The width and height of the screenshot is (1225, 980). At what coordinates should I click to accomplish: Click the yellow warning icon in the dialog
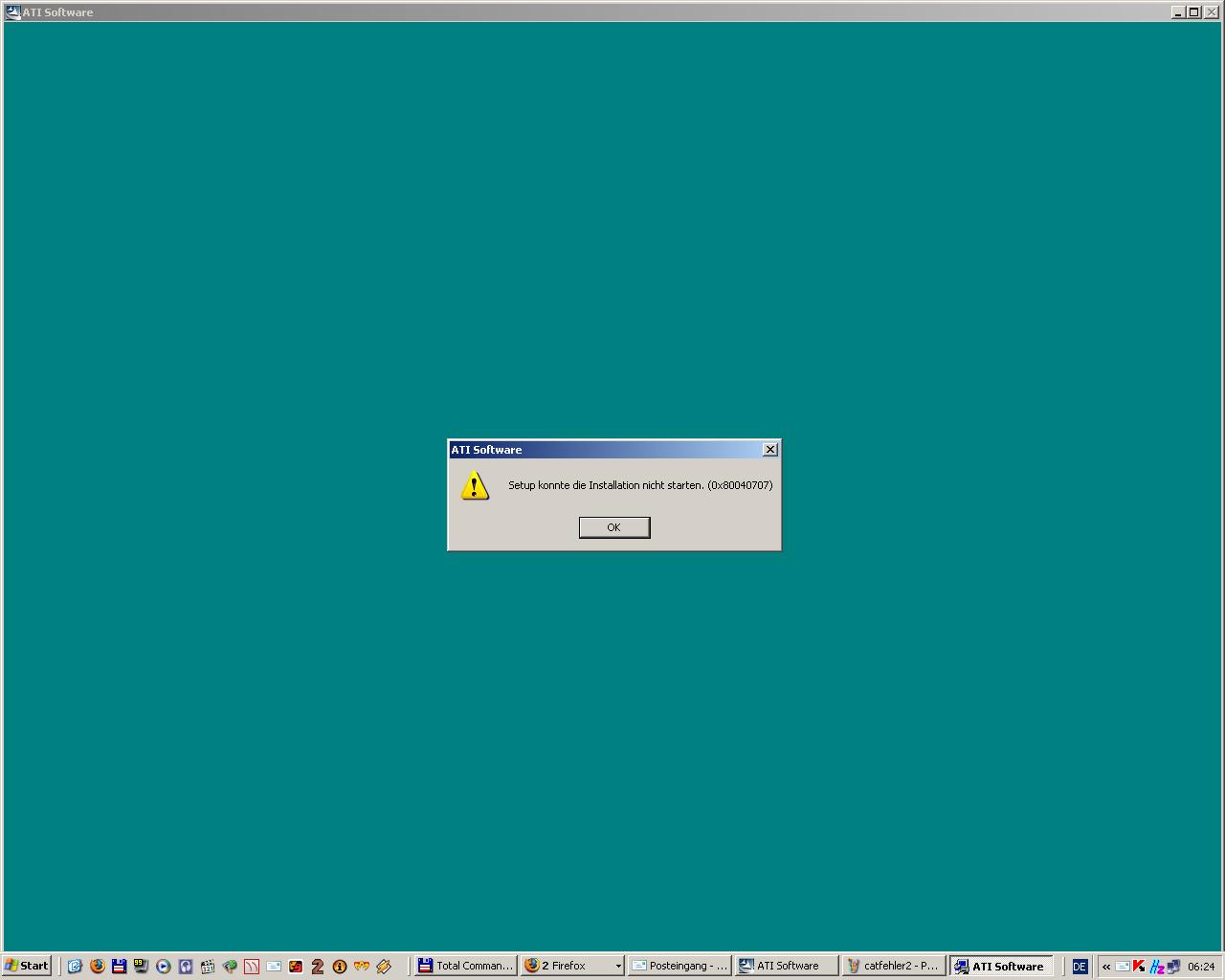[x=475, y=485]
